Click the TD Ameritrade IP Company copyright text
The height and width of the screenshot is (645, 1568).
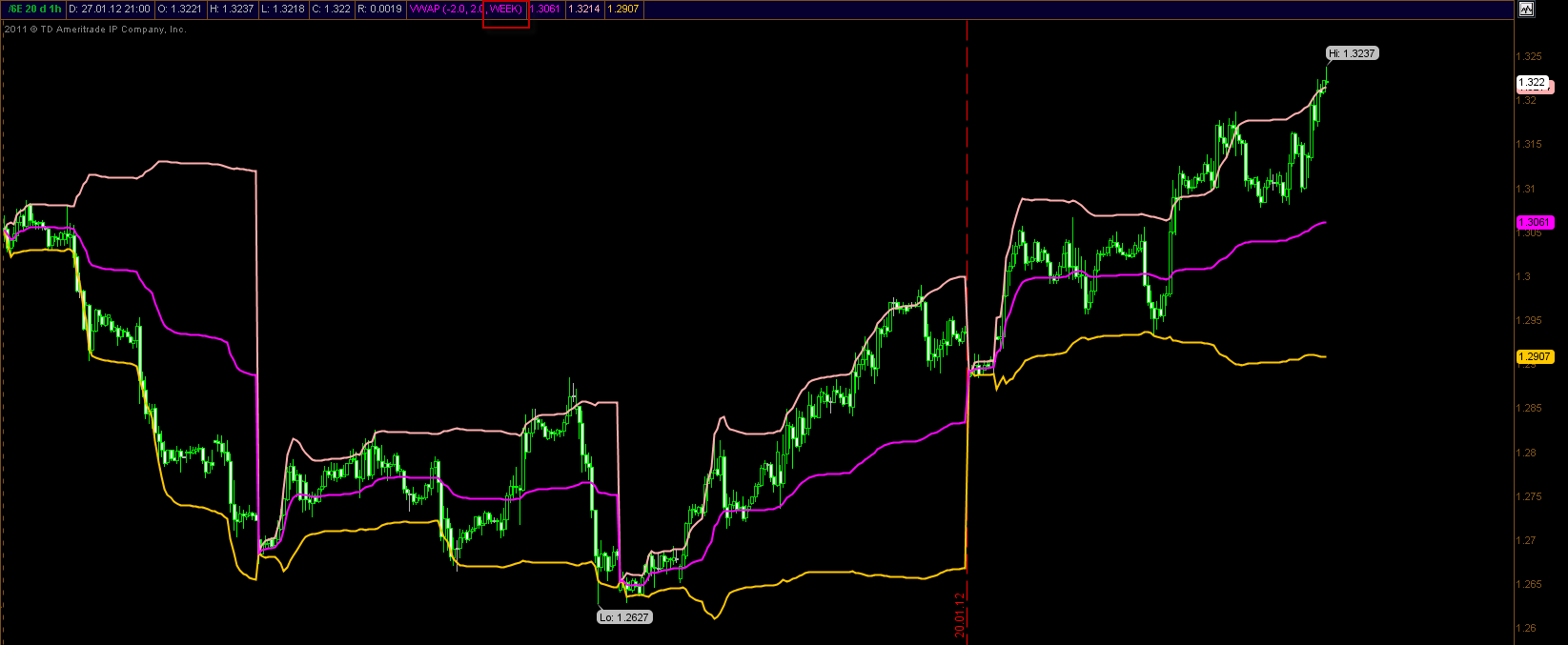coord(95,30)
